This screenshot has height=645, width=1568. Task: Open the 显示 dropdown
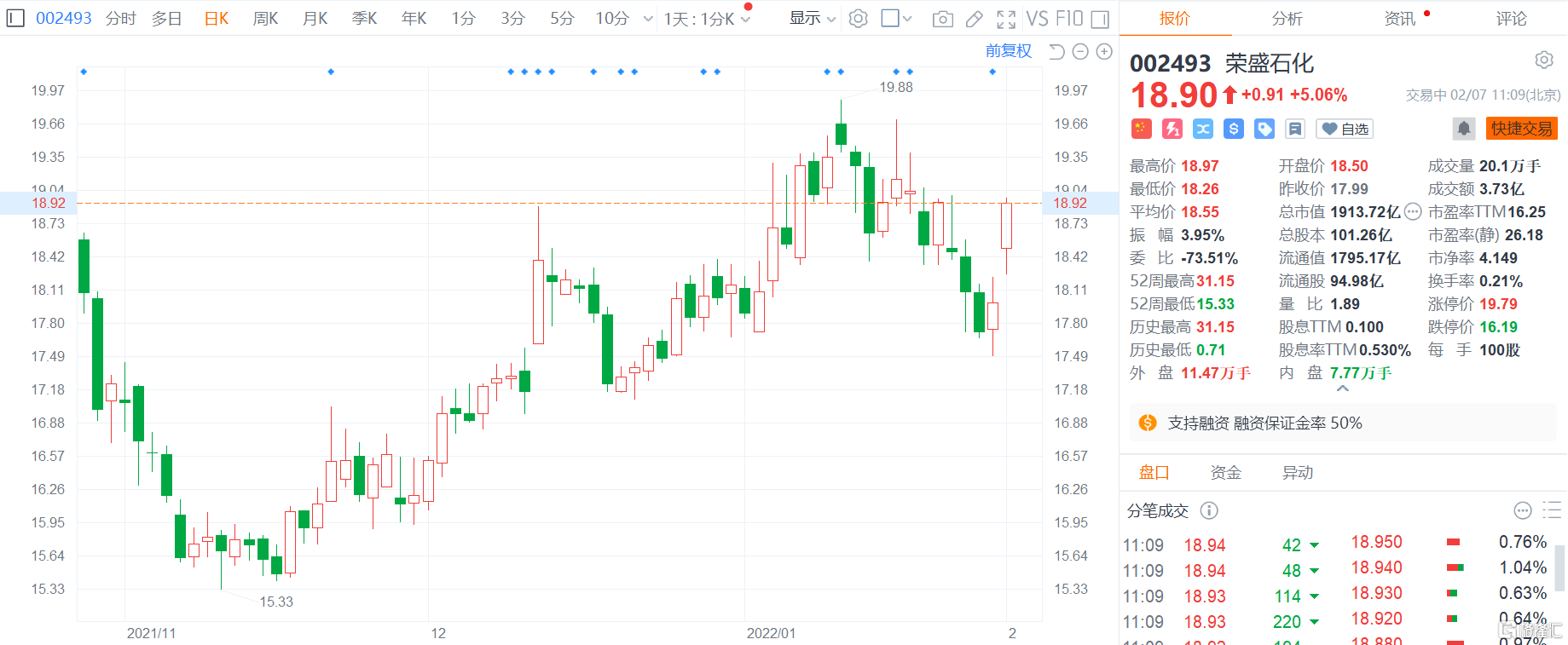812,19
